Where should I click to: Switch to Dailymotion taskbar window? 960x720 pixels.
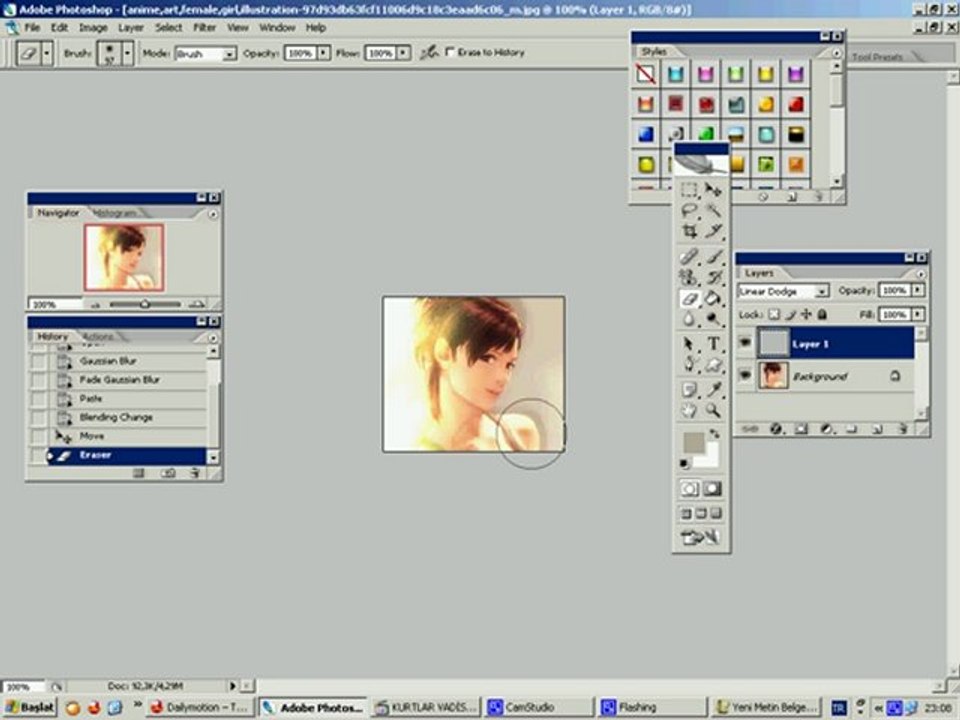tap(202, 707)
